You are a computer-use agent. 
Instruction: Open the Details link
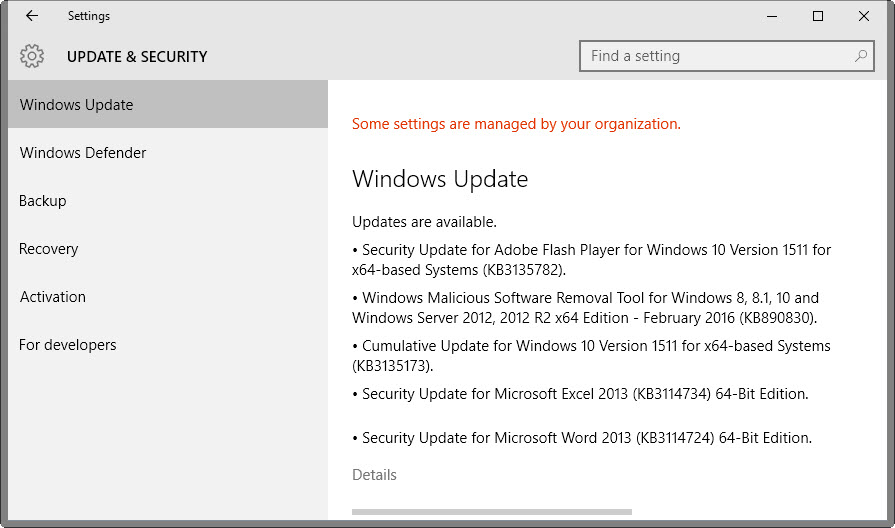pos(374,475)
